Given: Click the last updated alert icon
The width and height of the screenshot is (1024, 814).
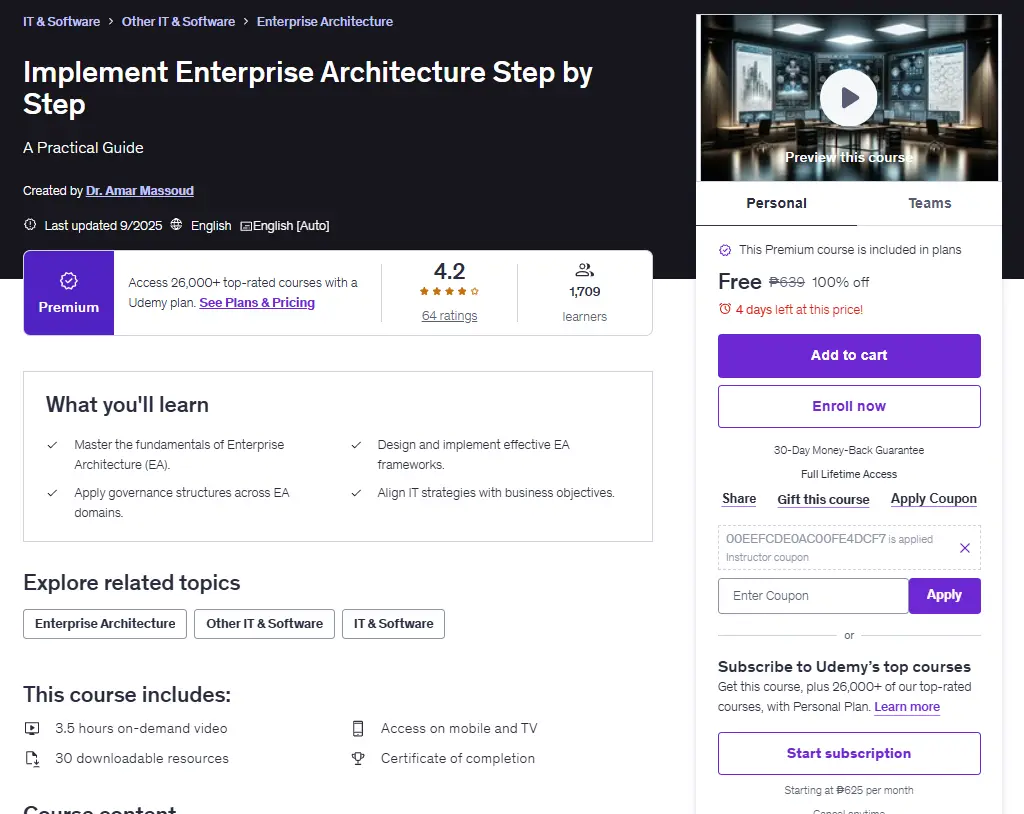Looking at the screenshot, I should pyautogui.click(x=30, y=225).
